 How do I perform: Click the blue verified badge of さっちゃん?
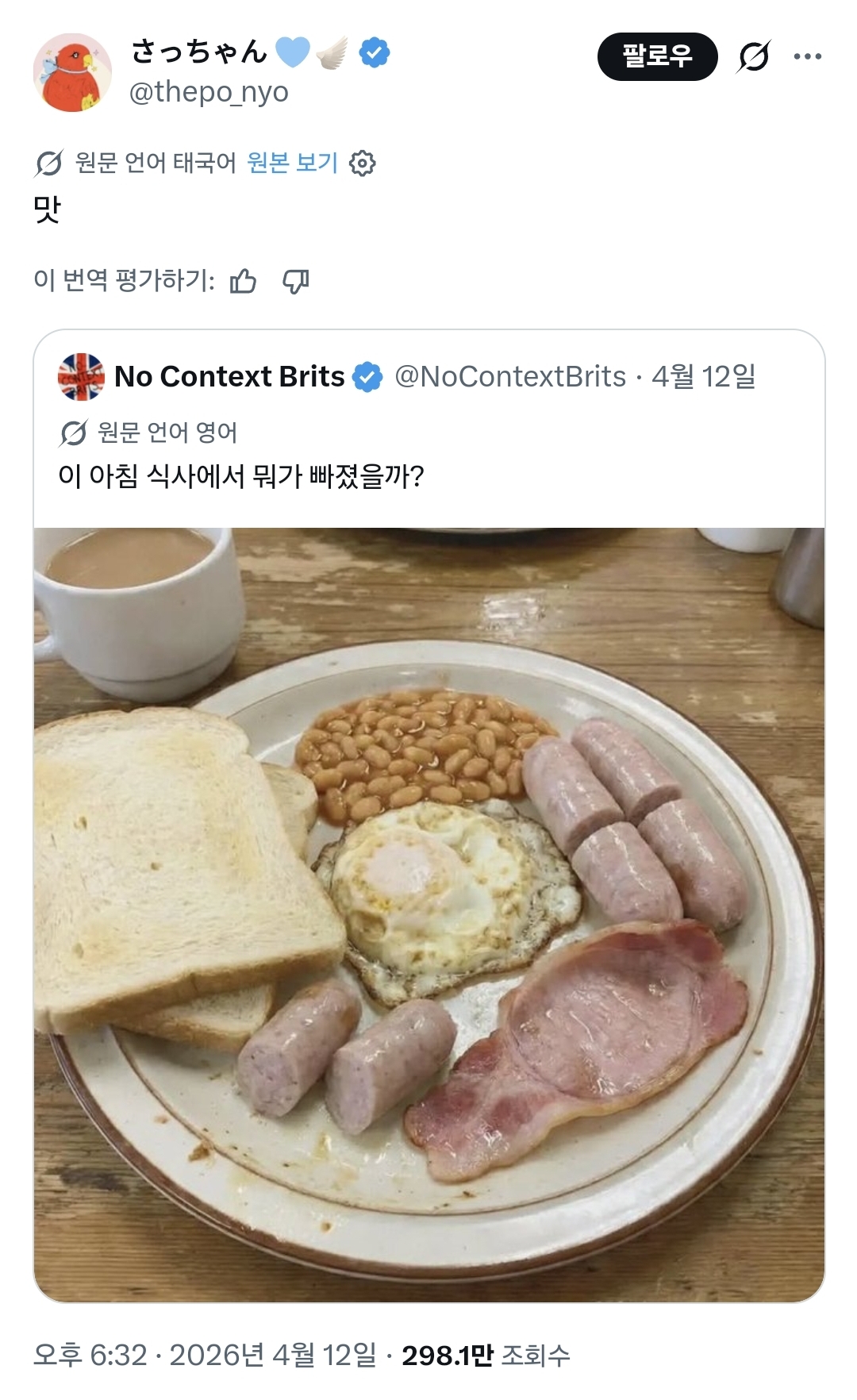(375, 53)
